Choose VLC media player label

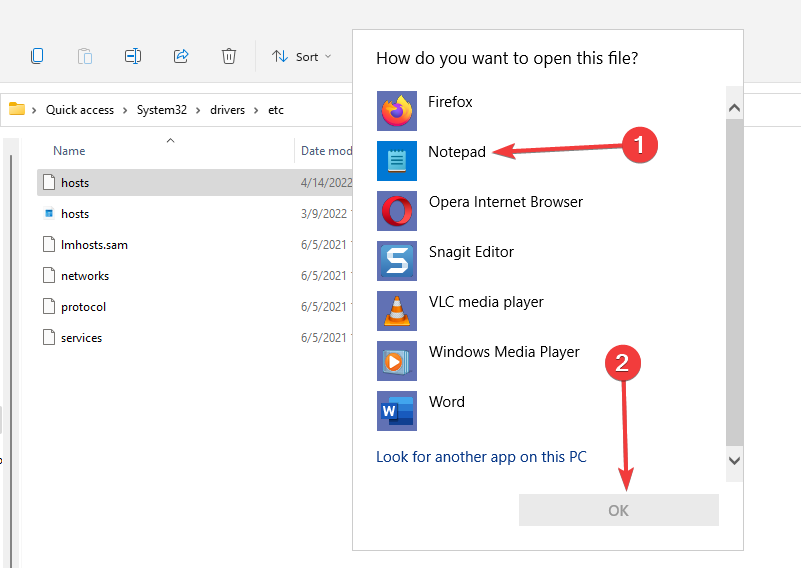[486, 302]
